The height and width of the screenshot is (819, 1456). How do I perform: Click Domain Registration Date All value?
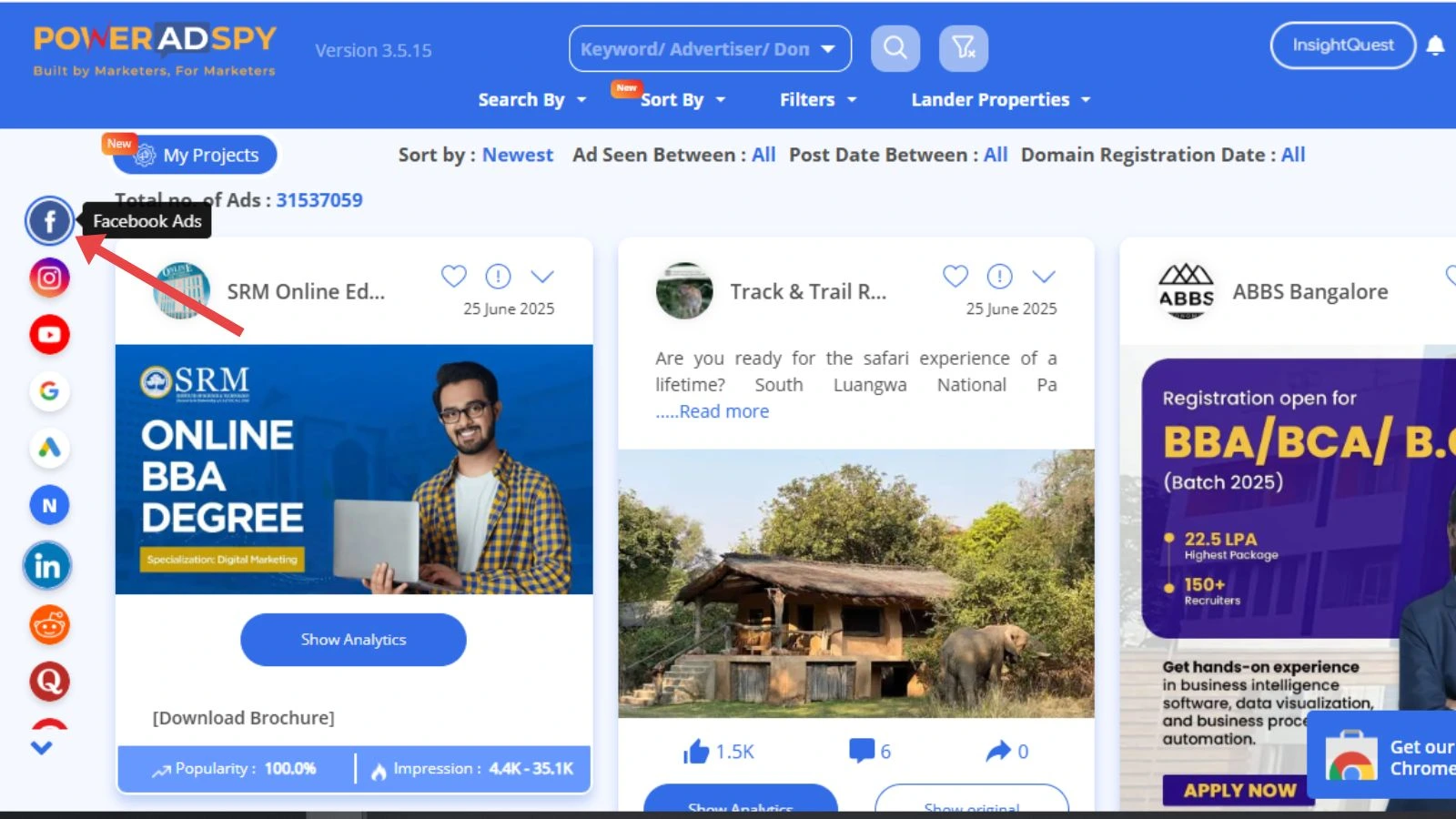[1293, 156]
